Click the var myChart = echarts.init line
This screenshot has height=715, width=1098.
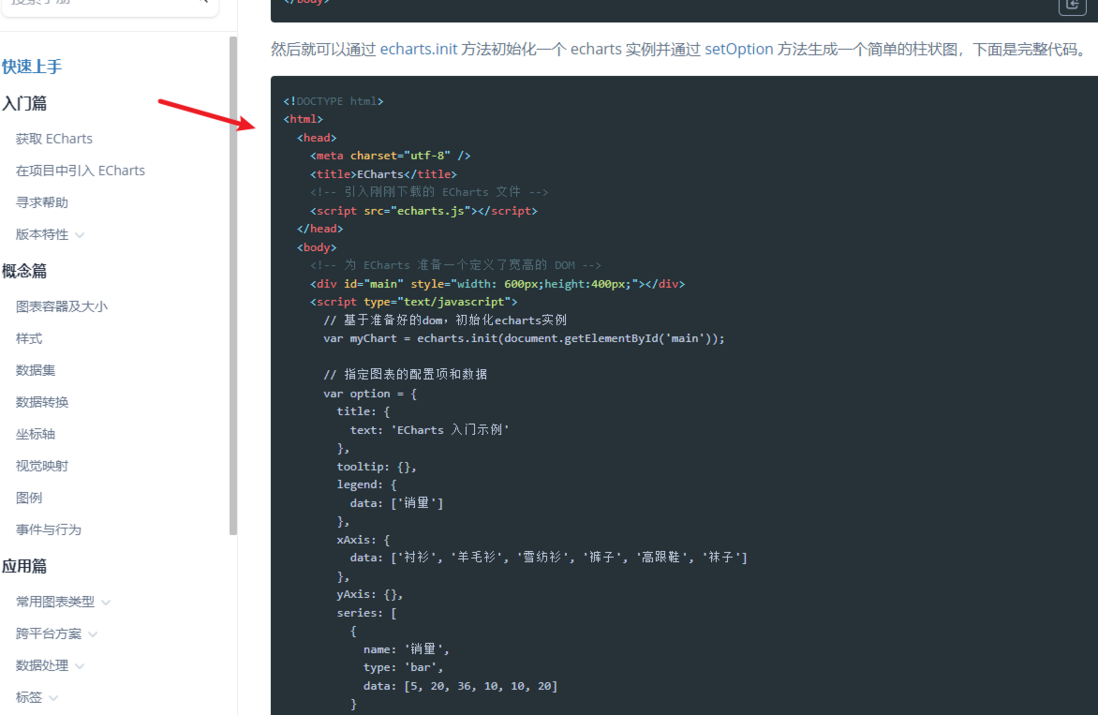524,338
